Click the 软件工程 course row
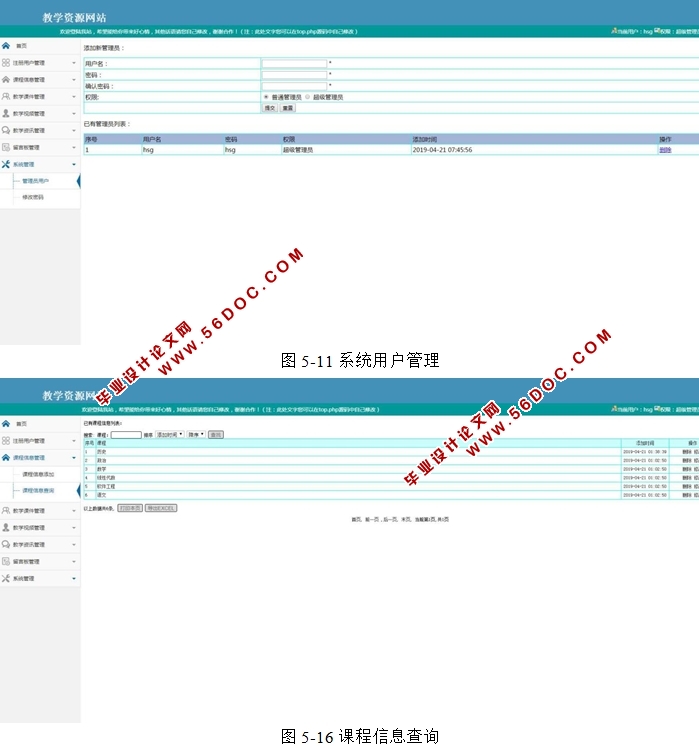The width and height of the screenshot is (699, 749). 391,487
